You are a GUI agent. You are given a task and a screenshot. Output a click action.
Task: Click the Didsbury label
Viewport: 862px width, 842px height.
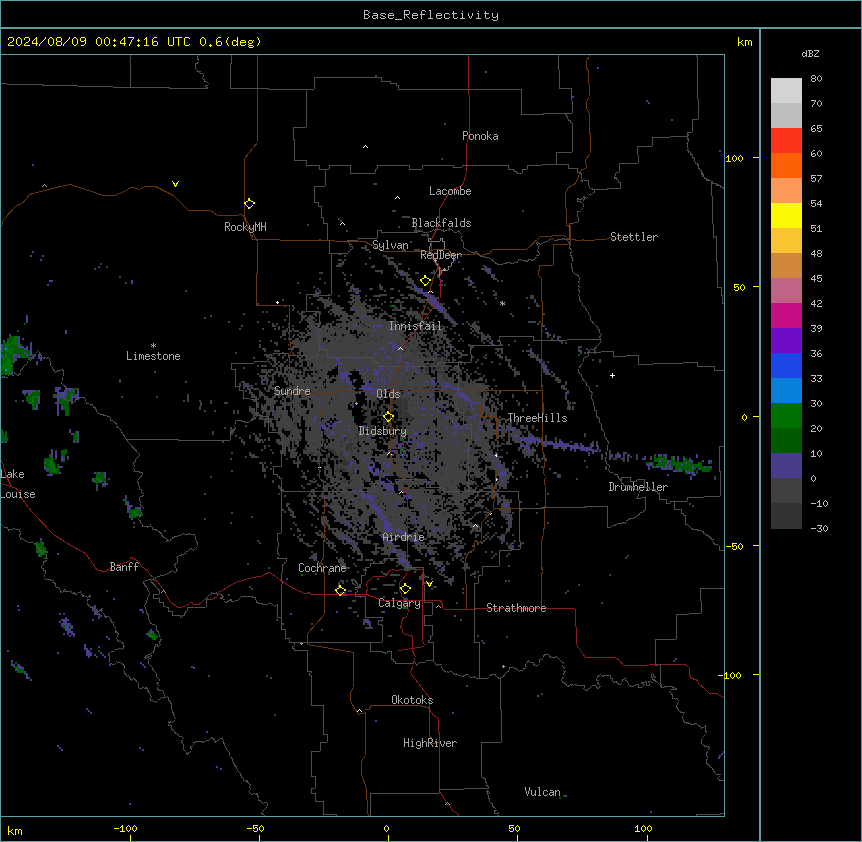coord(383,431)
